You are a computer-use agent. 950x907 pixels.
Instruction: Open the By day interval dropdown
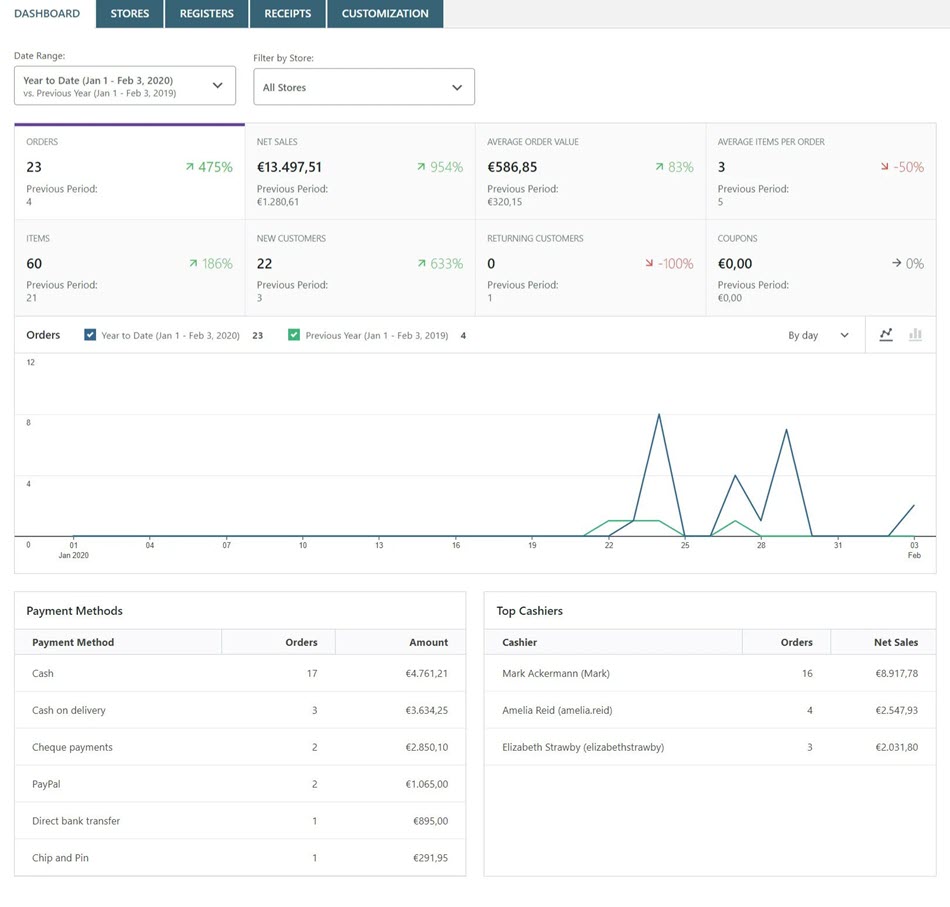coord(818,335)
